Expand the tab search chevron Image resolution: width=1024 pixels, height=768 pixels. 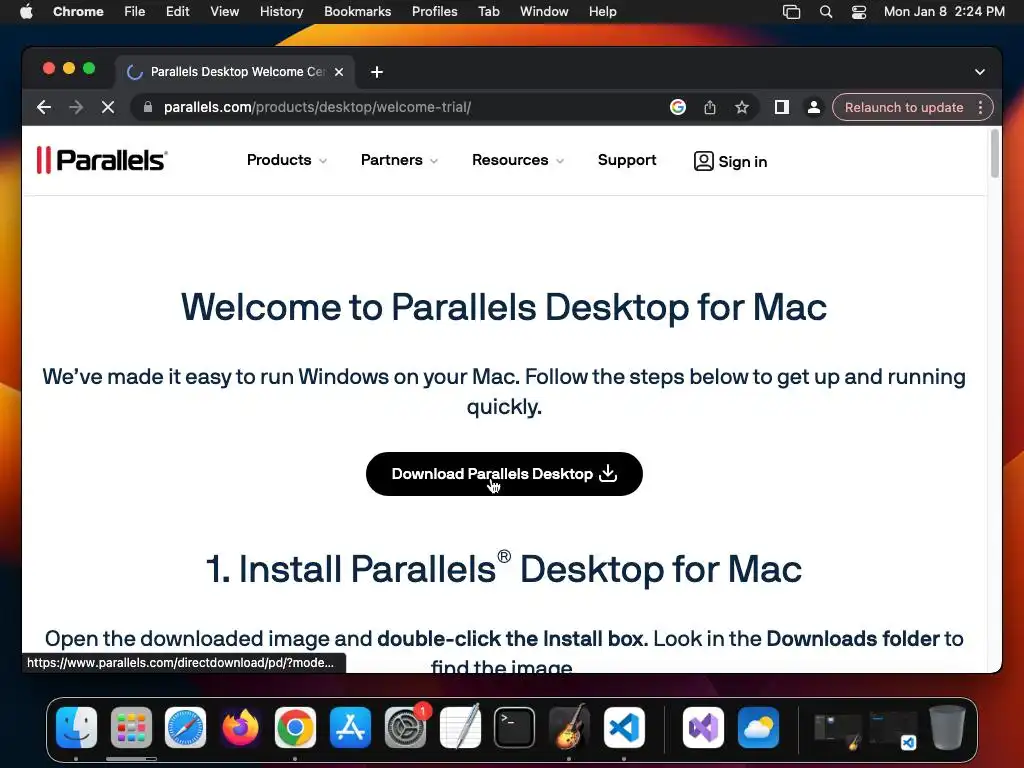click(980, 72)
